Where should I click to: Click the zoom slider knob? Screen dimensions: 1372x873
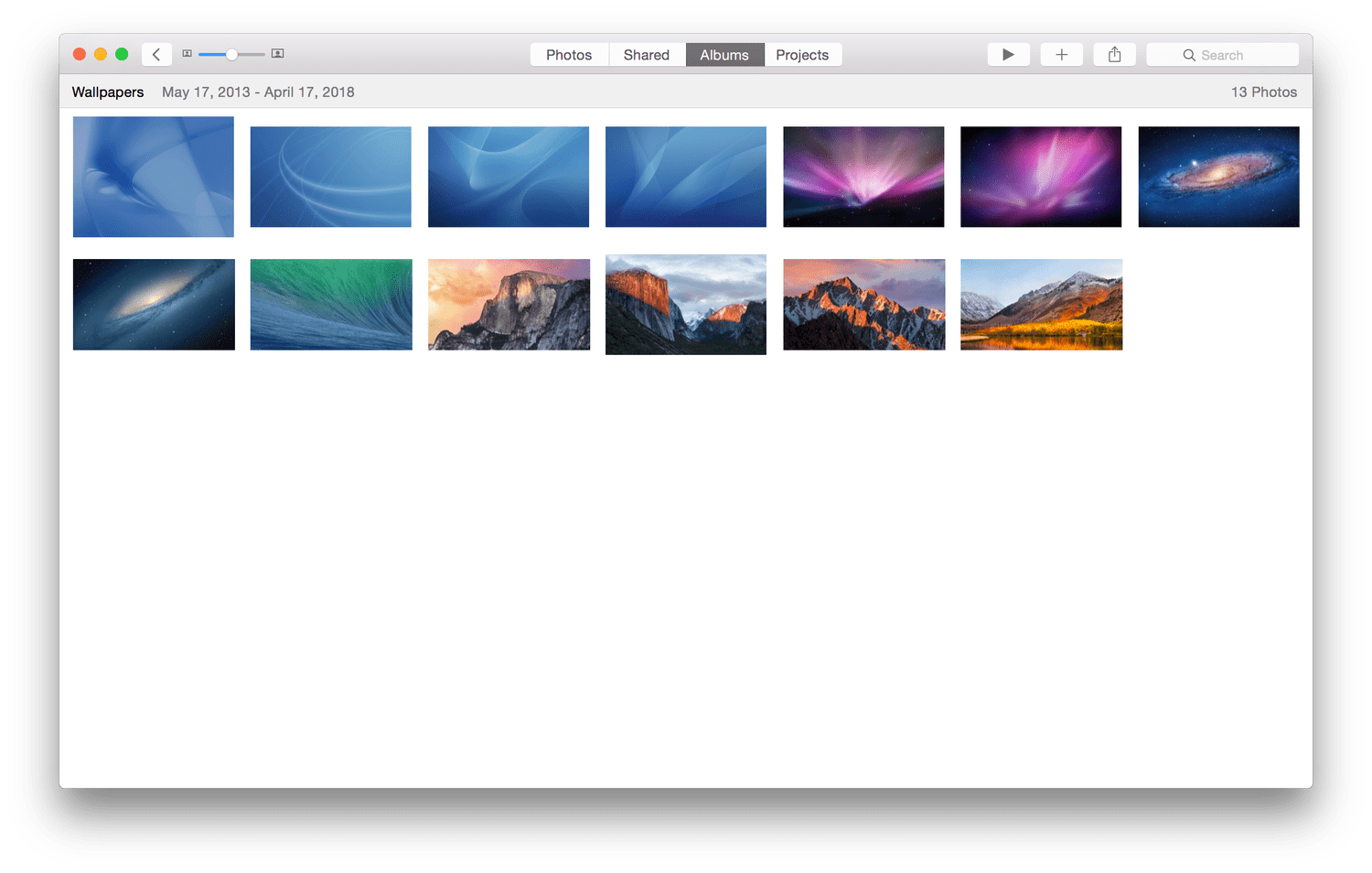(x=232, y=55)
